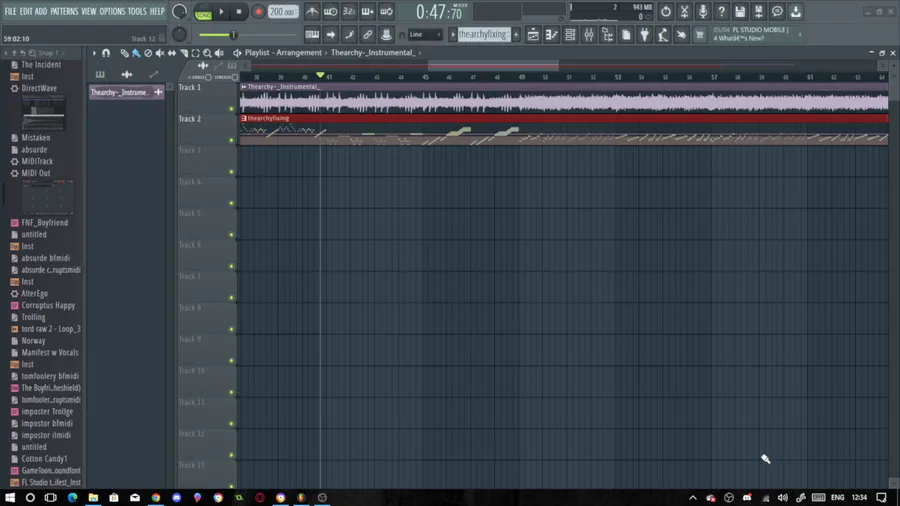
Task: Show the Piano roll icon
Action: [x=552, y=35]
